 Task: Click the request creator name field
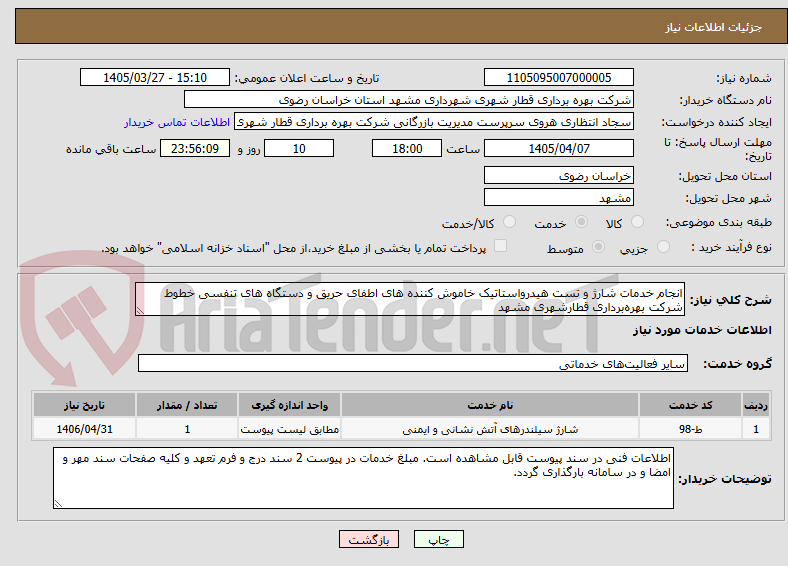434,122
